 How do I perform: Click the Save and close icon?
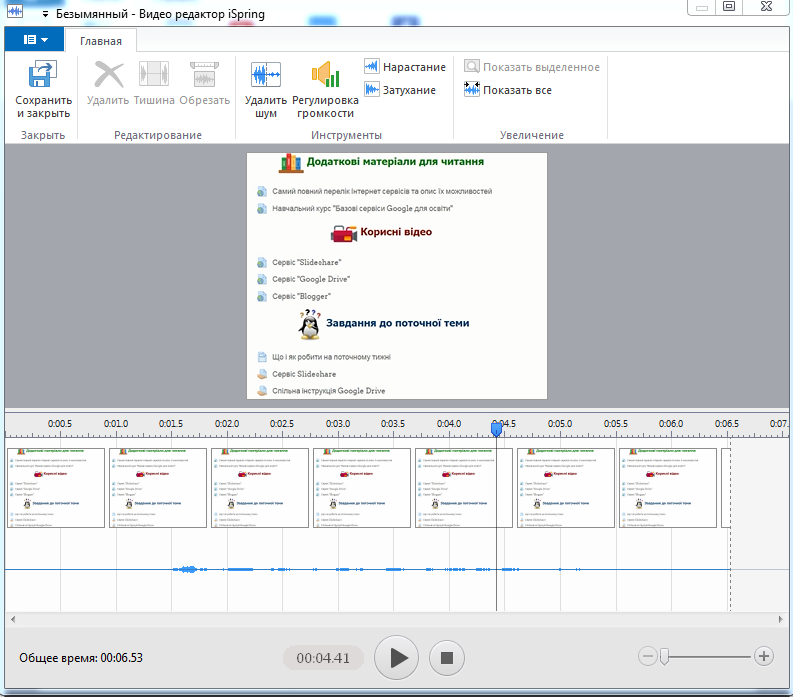[42, 74]
